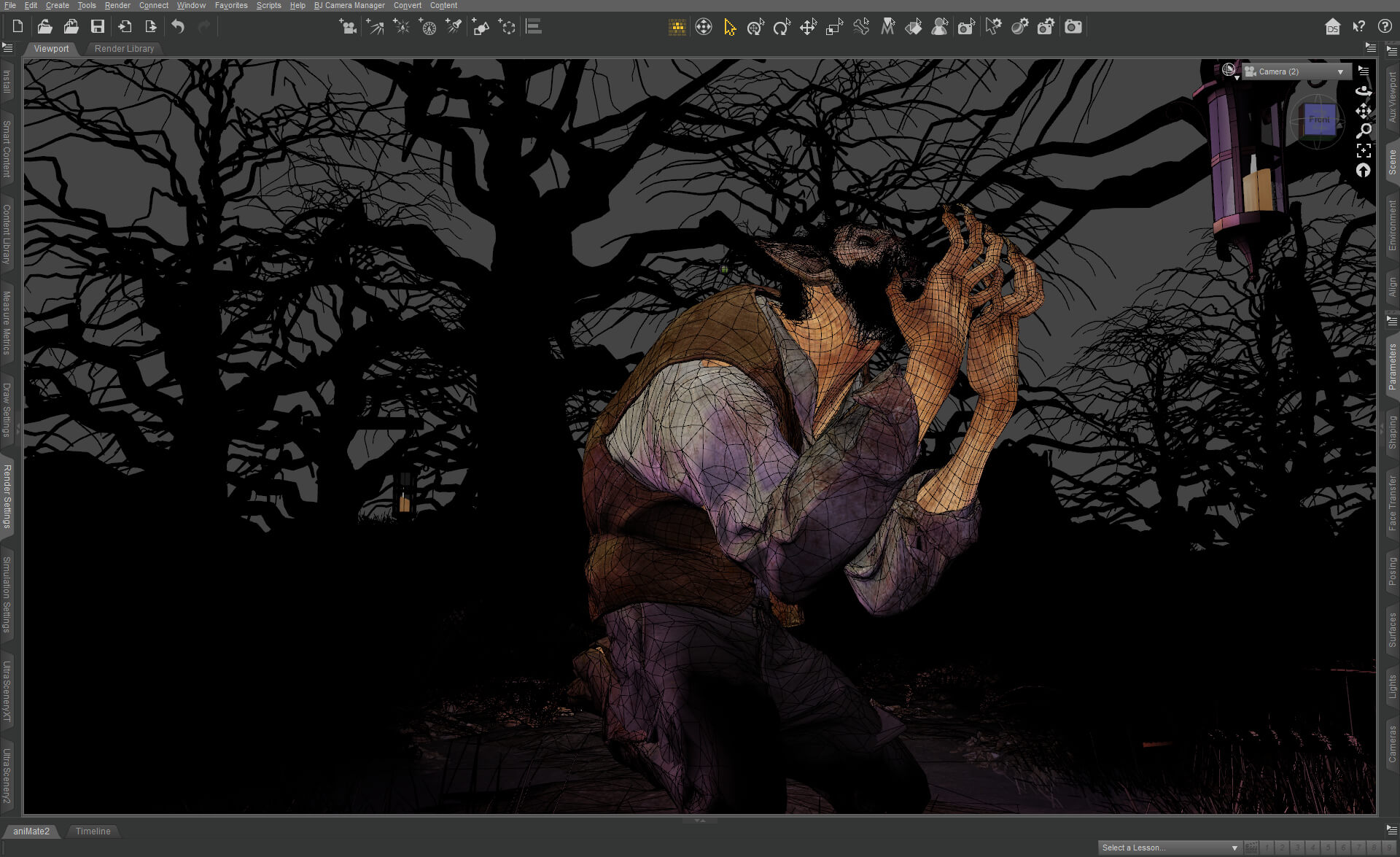Select the Rotate tool

pos(782,27)
